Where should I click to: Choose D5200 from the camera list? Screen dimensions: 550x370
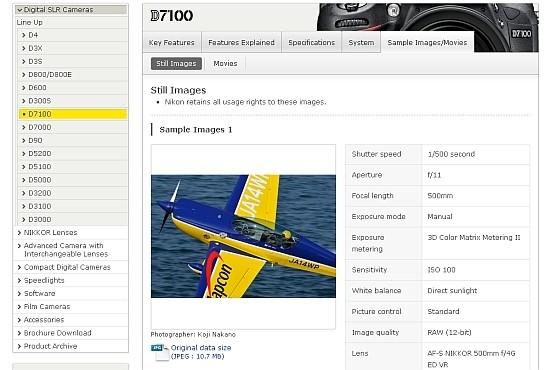(x=72, y=154)
